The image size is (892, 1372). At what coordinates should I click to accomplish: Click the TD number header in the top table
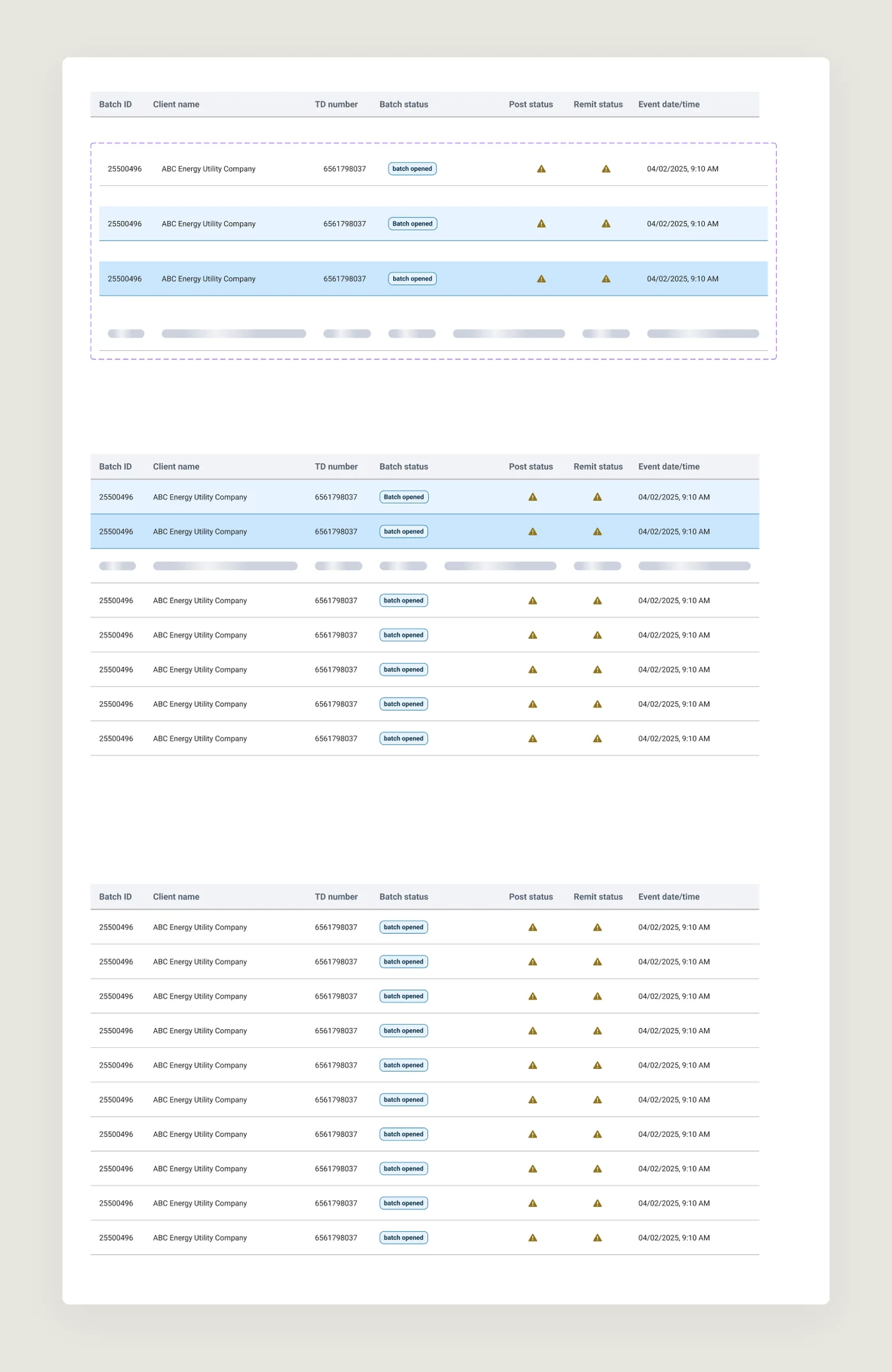(336, 104)
